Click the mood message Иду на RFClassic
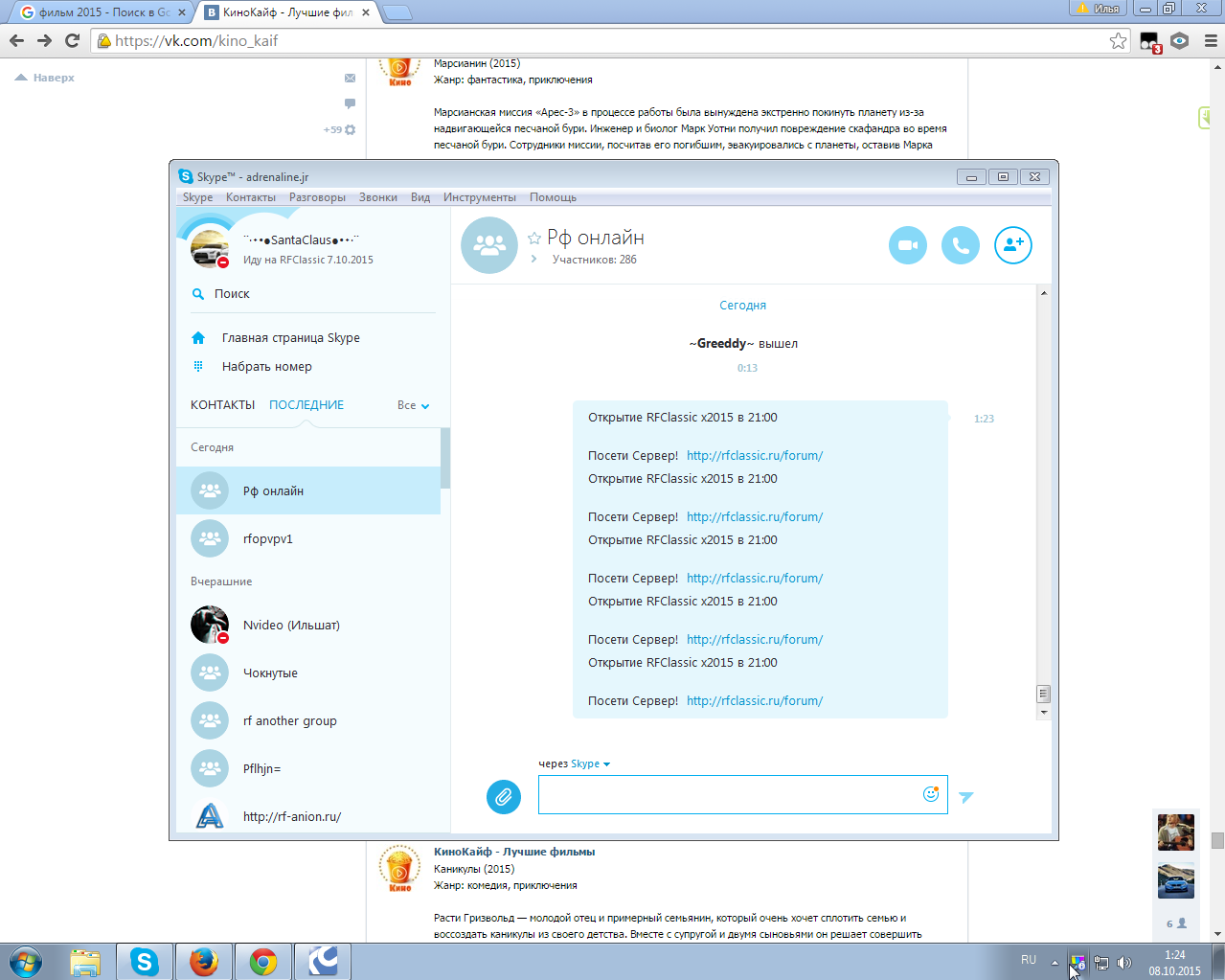This screenshot has height=980, width=1225. (x=308, y=260)
